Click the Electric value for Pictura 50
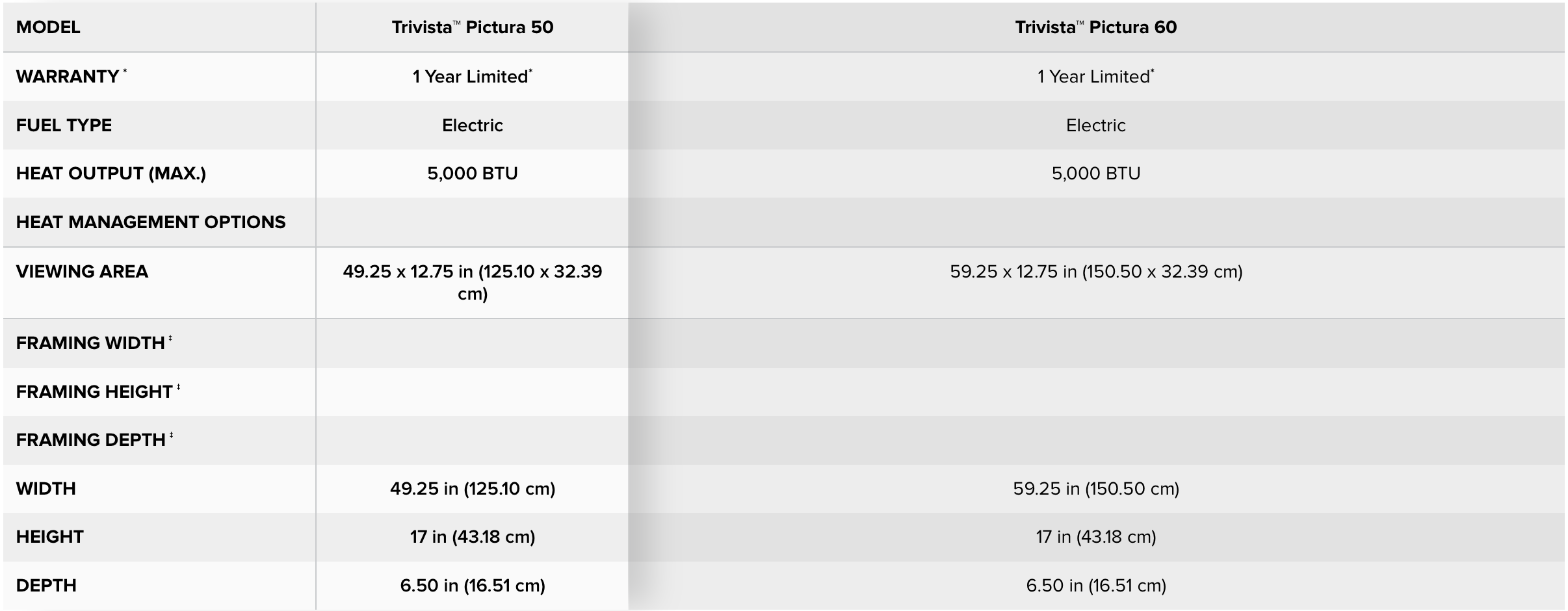 [x=472, y=125]
